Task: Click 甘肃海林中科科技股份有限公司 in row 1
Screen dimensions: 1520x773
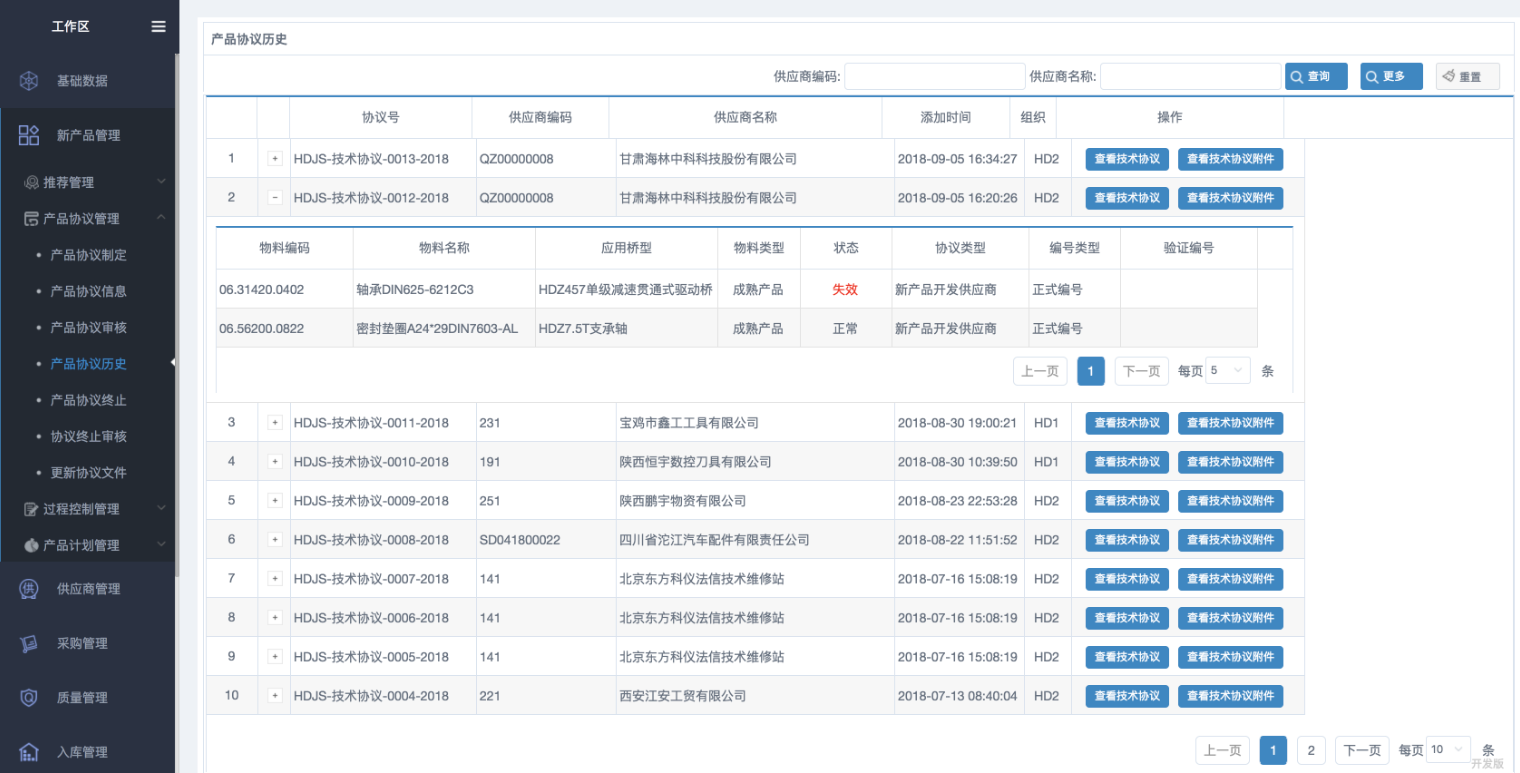Action: point(708,159)
